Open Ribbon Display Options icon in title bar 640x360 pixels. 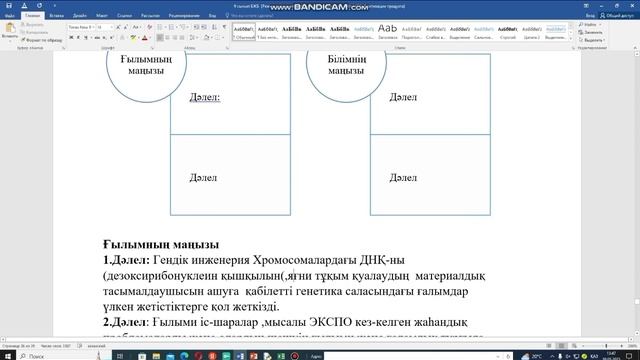coord(586,6)
